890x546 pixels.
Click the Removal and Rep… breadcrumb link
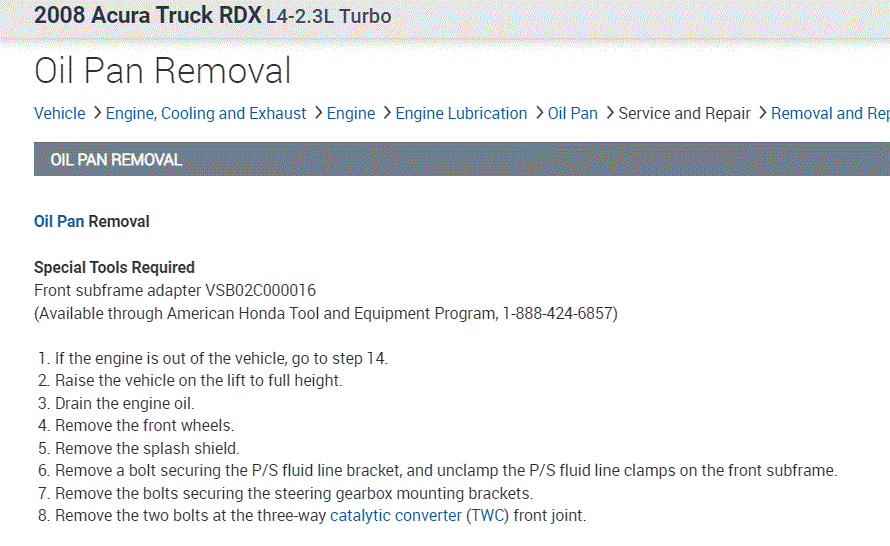(x=830, y=114)
